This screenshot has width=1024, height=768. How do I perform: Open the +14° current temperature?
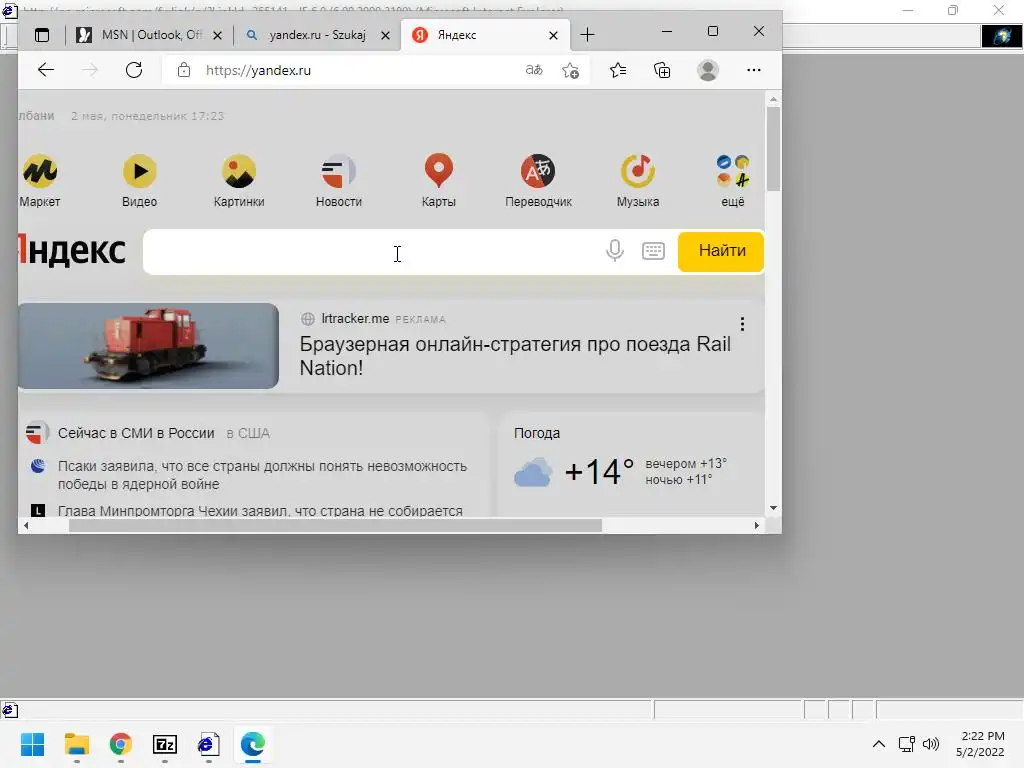[x=599, y=472]
